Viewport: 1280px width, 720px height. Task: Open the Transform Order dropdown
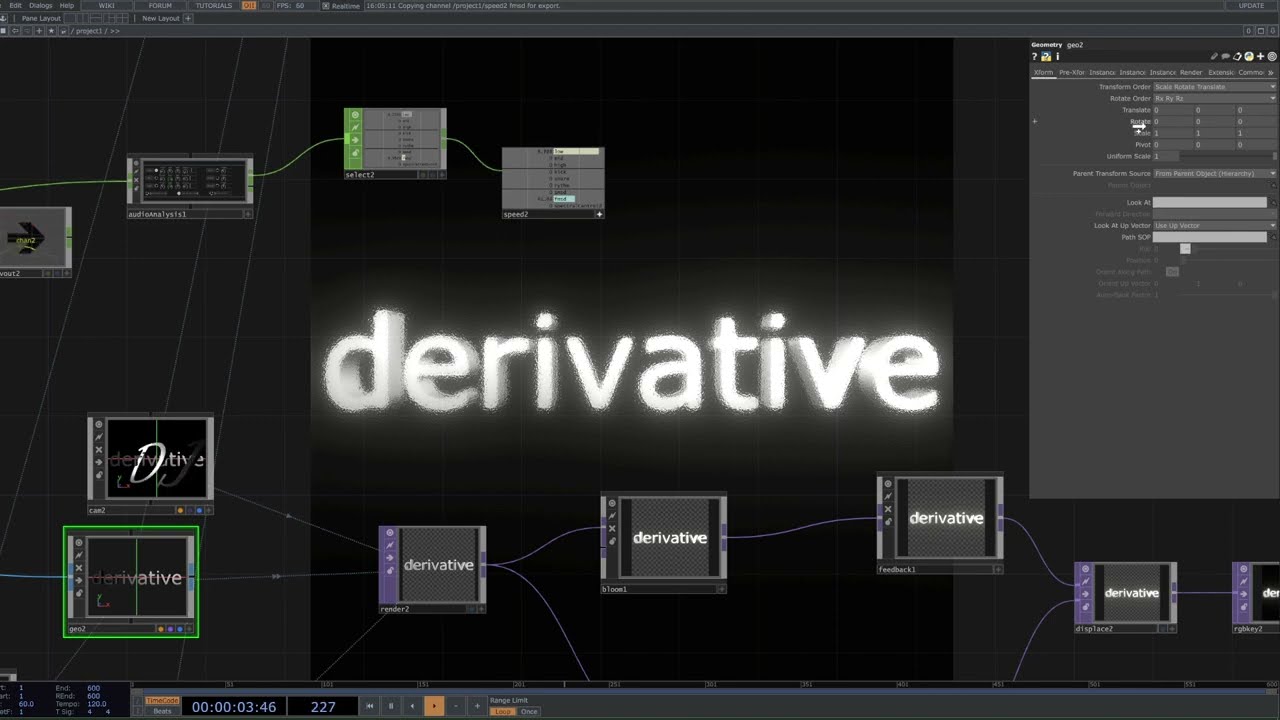[x=1215, y=87]
